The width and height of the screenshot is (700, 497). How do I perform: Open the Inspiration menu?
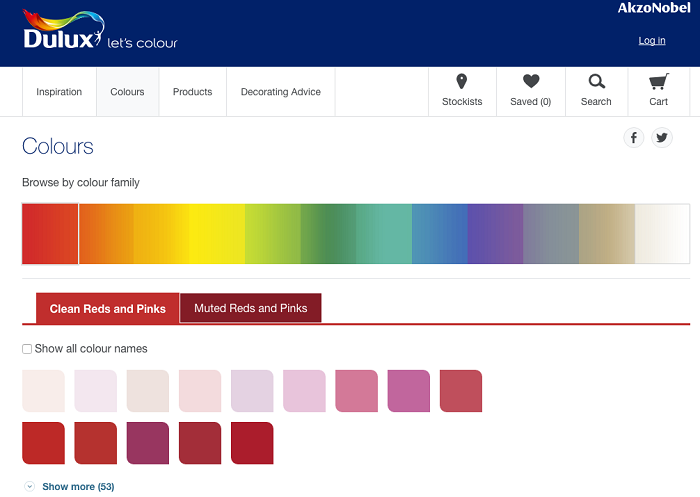[x=59, y=92]
